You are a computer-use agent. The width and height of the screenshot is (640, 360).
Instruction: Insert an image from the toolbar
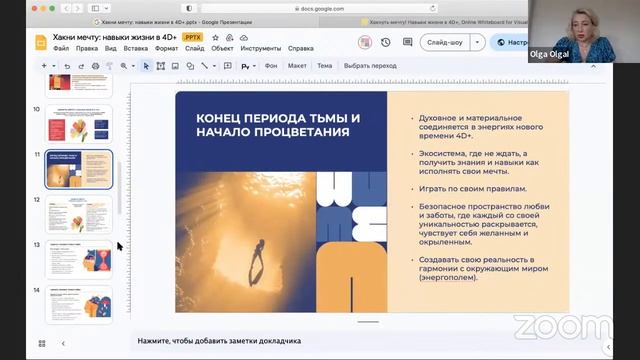click(175, 66)
